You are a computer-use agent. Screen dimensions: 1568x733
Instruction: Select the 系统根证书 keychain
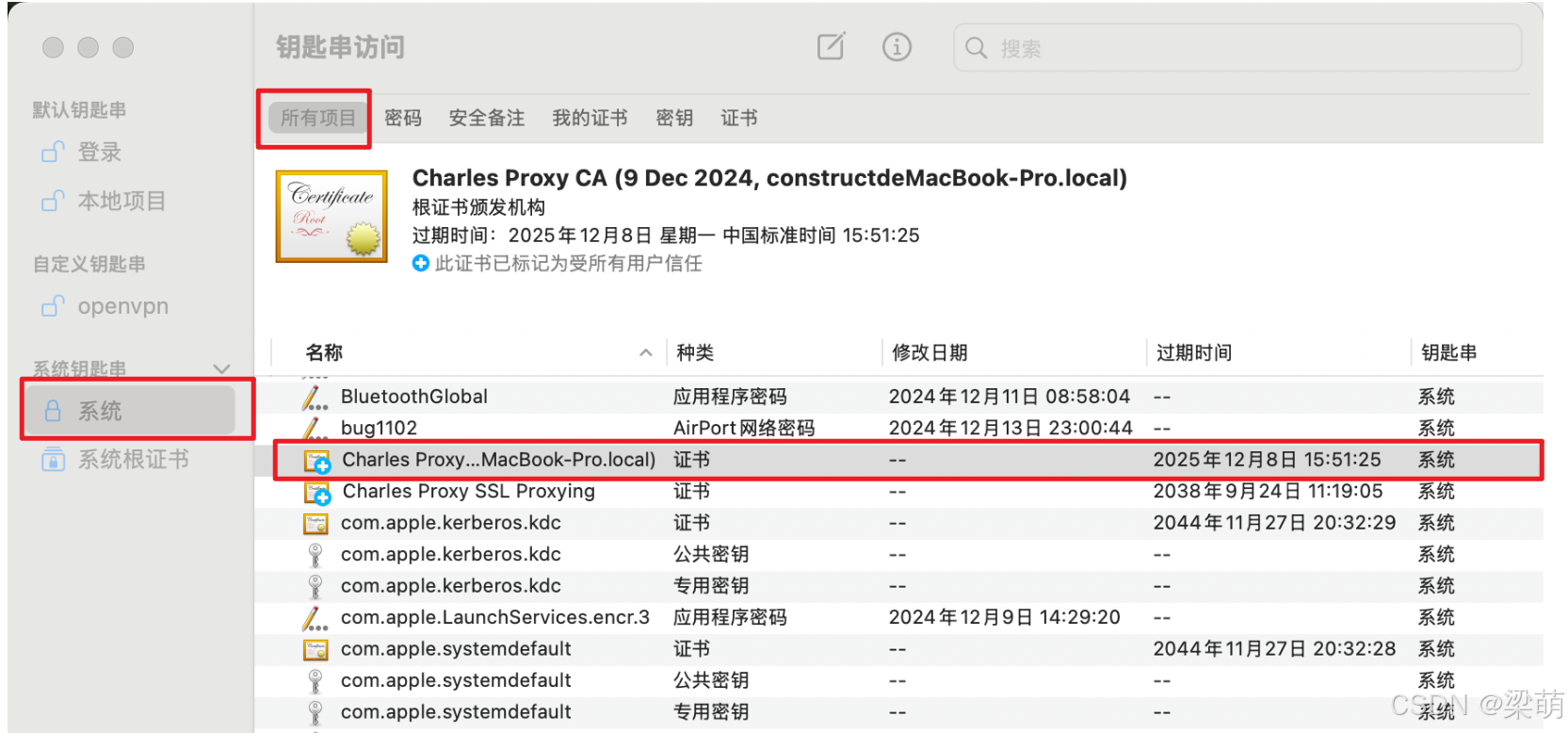point(133,460)
